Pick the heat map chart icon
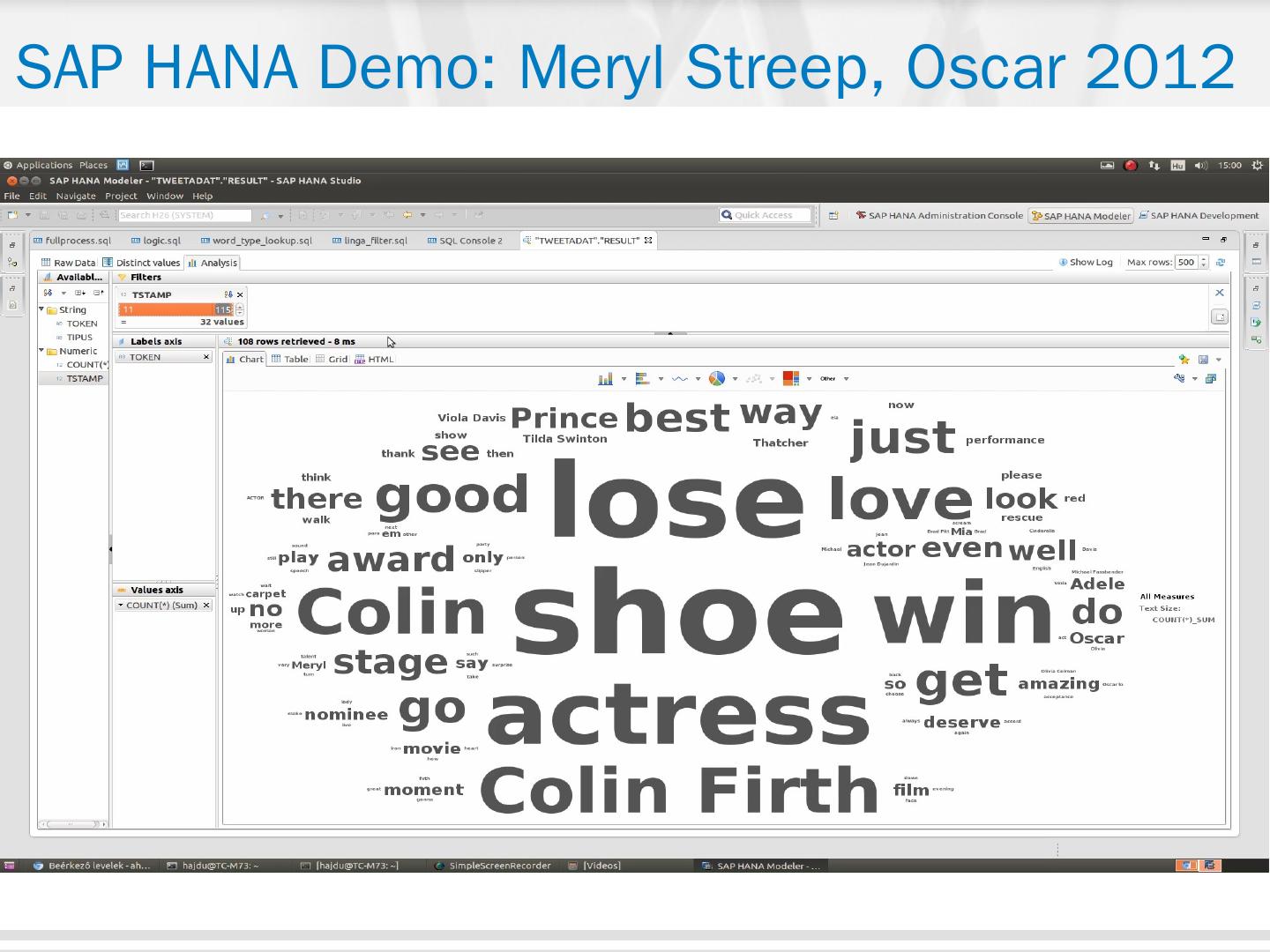 click(790, 379)
